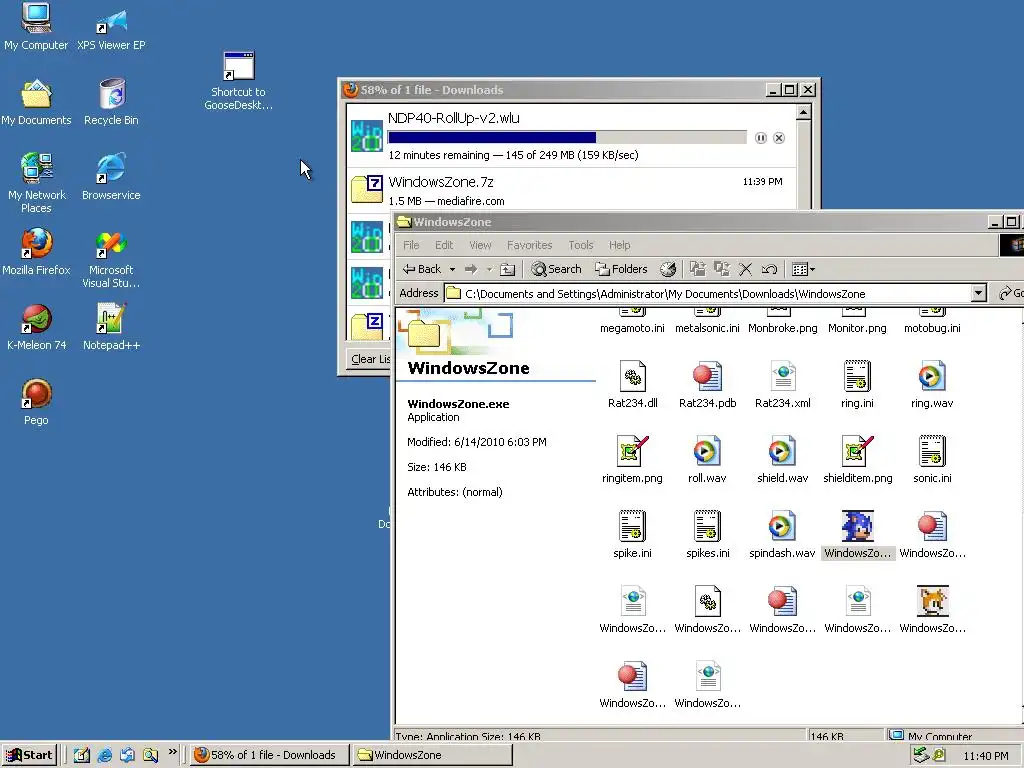Select the Rat234.pdb file
This screenshot has height=768, width=1024.
coord(707,385)
